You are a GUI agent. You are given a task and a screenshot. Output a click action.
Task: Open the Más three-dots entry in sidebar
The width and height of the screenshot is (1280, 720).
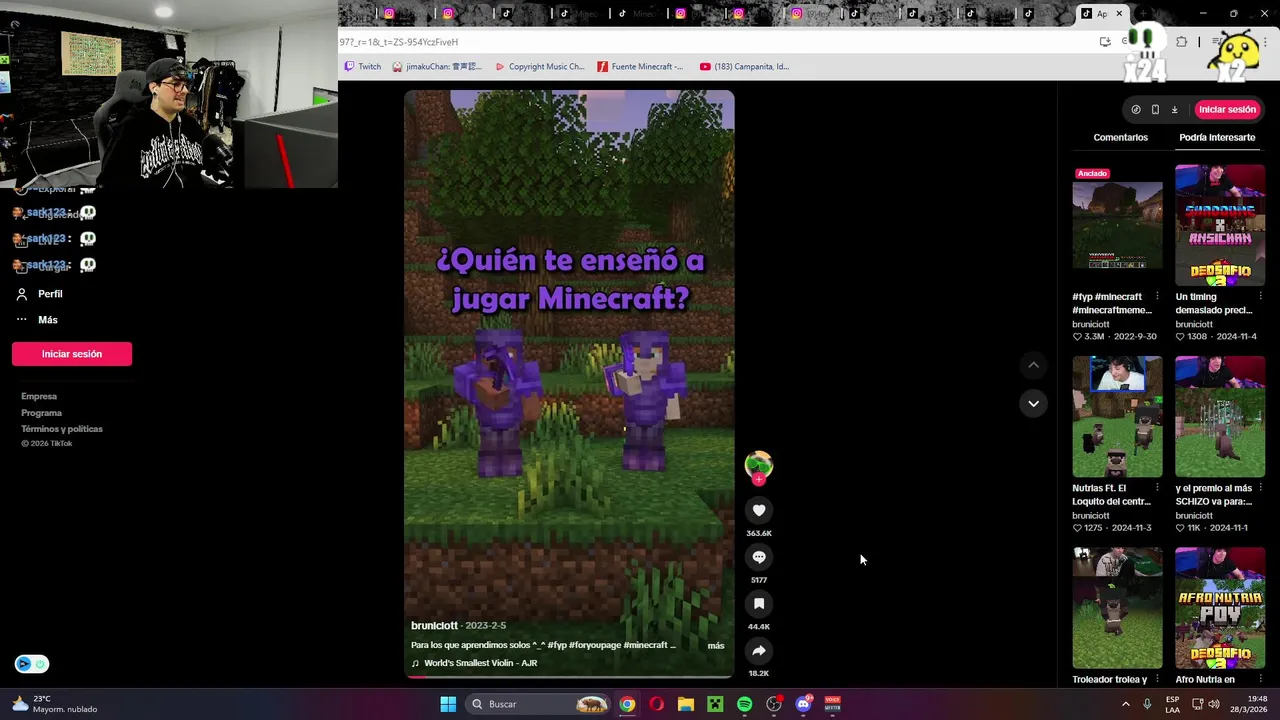click(x=38, y=320)
